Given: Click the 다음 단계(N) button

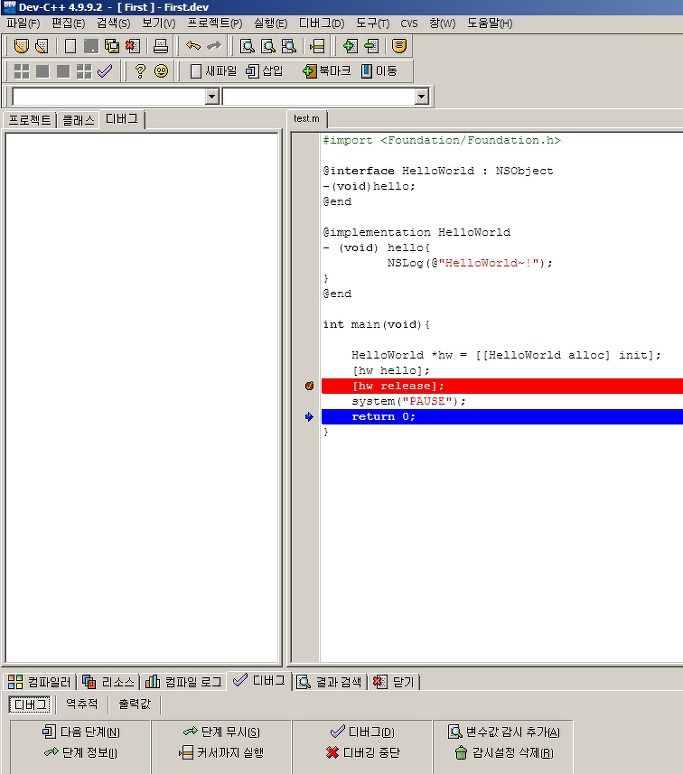Looking at the screenshot, I should [x=81, y=732].
